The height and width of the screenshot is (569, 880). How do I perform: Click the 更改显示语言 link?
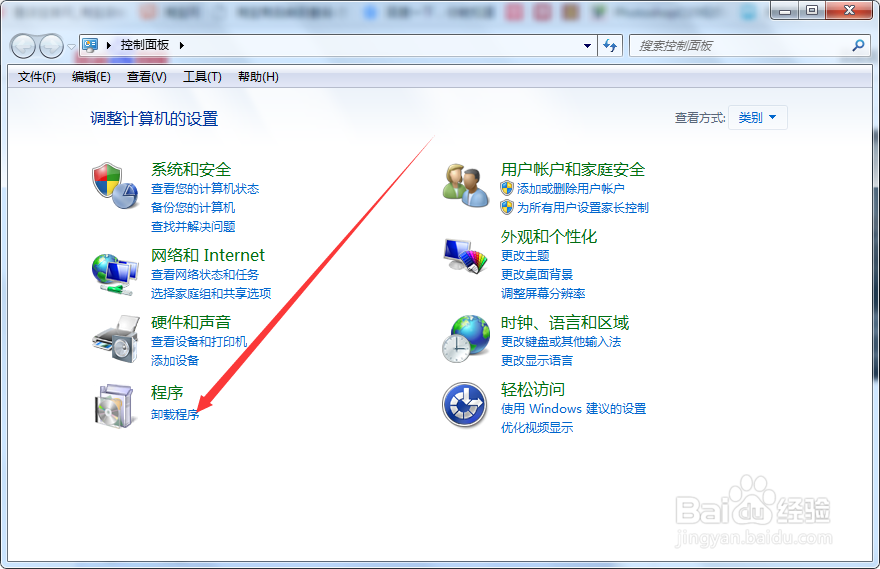click(x=537, y=361)
